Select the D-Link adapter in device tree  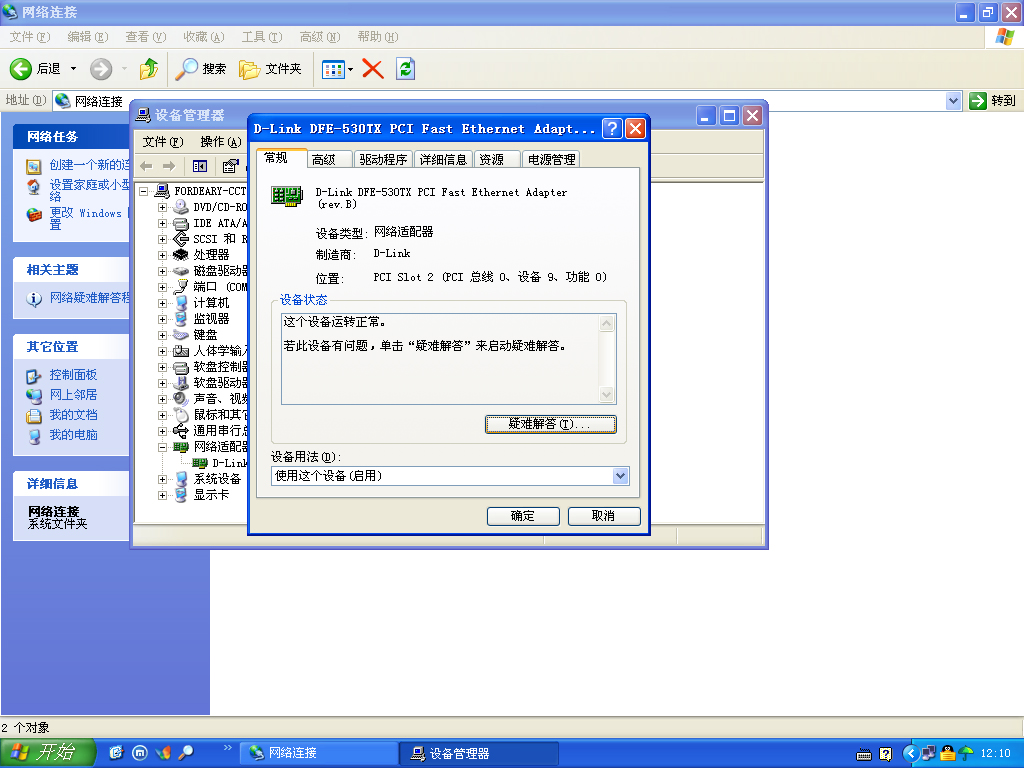coord(220,463)
